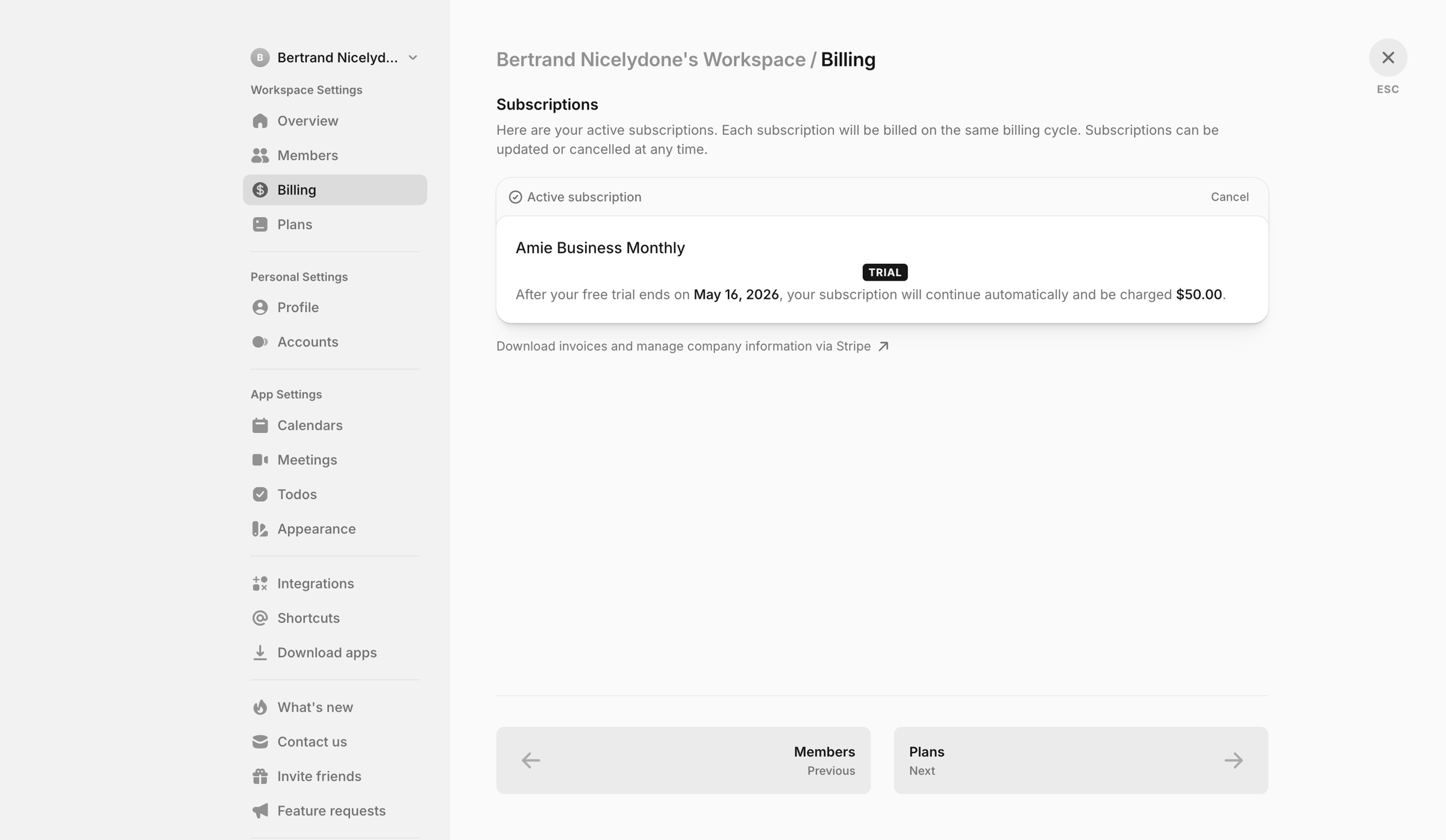
Task: Click the Subscriptions heading
Action: click(547, 105)
